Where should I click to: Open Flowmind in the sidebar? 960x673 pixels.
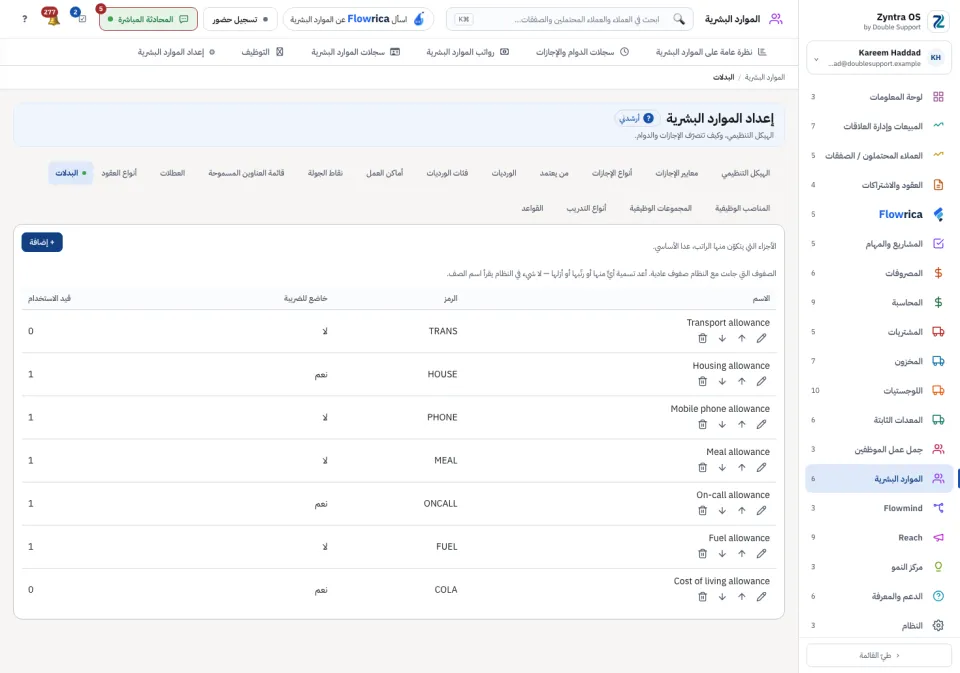880,508
